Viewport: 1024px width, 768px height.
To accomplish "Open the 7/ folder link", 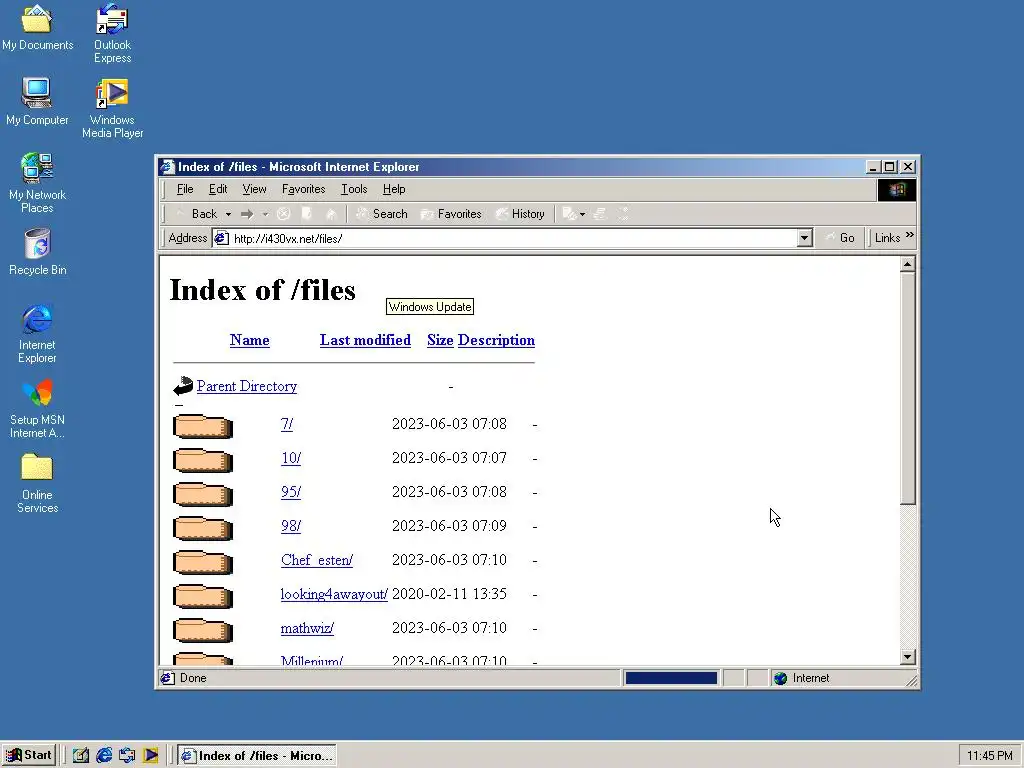I will (x=287, y=424).
